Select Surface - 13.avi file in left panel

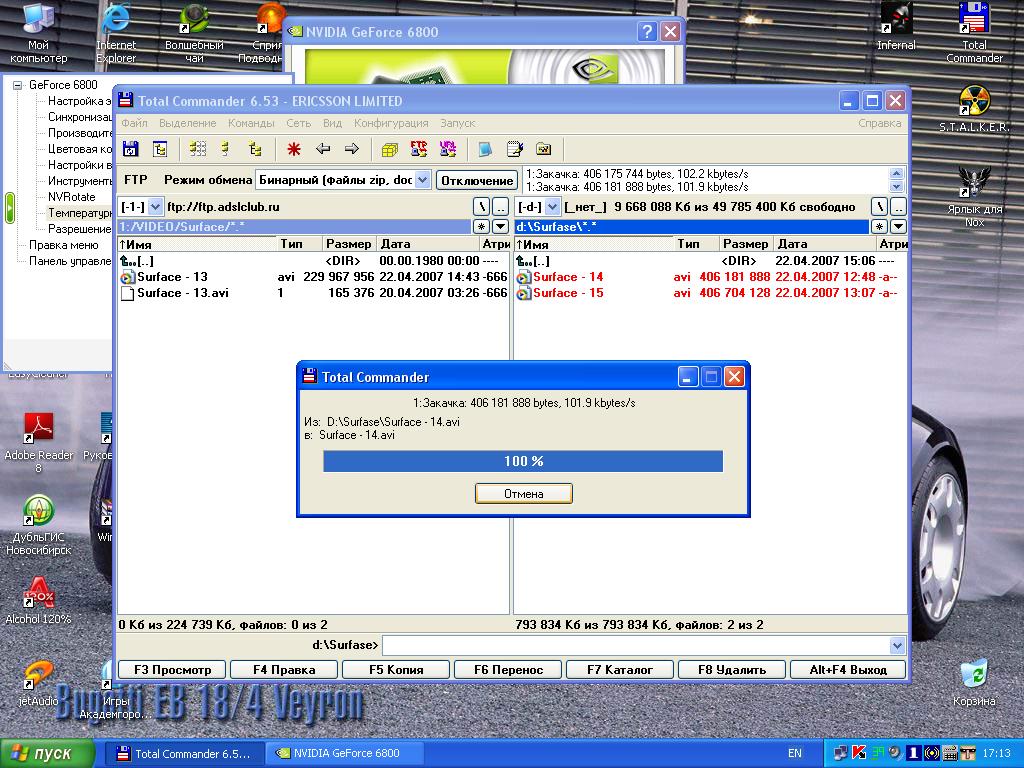(x=313, y=293)
